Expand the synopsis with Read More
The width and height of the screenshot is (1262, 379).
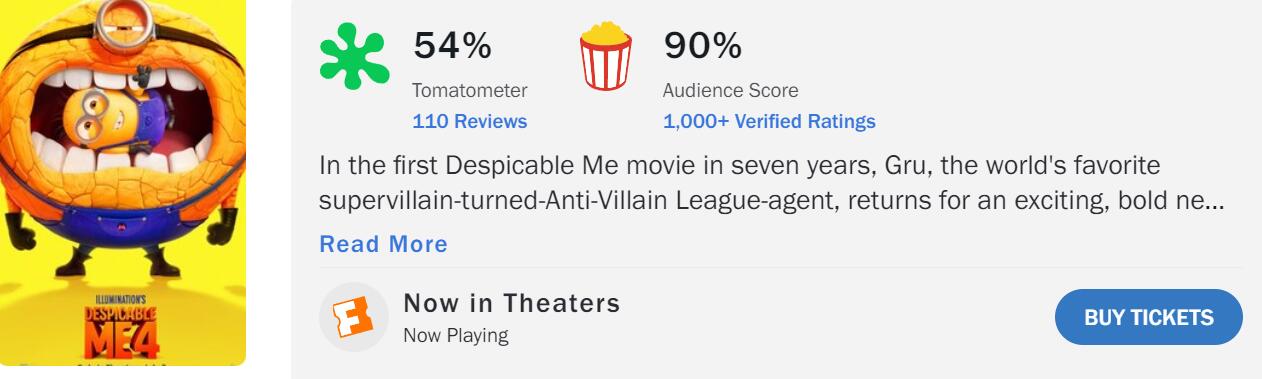(383, 244)
